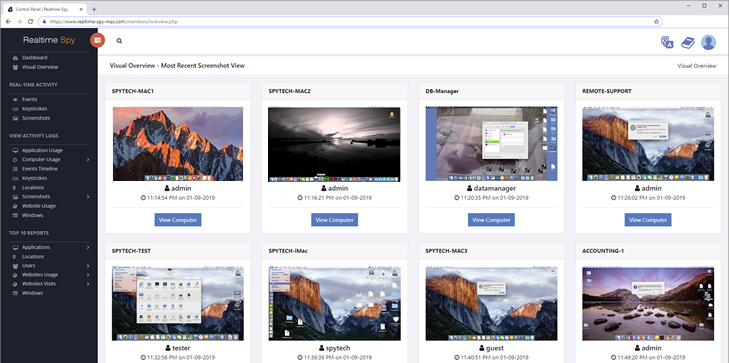Viewport: 729px width, 363px height.
Task: Open a new browser tab with plus
Action: pyautogui.click(x=94, y=9)
